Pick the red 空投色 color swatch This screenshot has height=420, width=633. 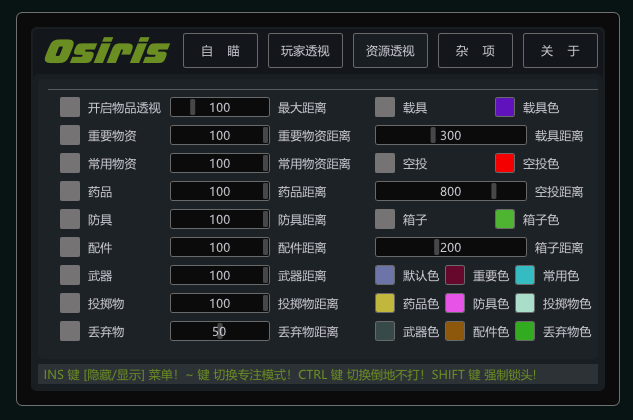click(505, 163)
